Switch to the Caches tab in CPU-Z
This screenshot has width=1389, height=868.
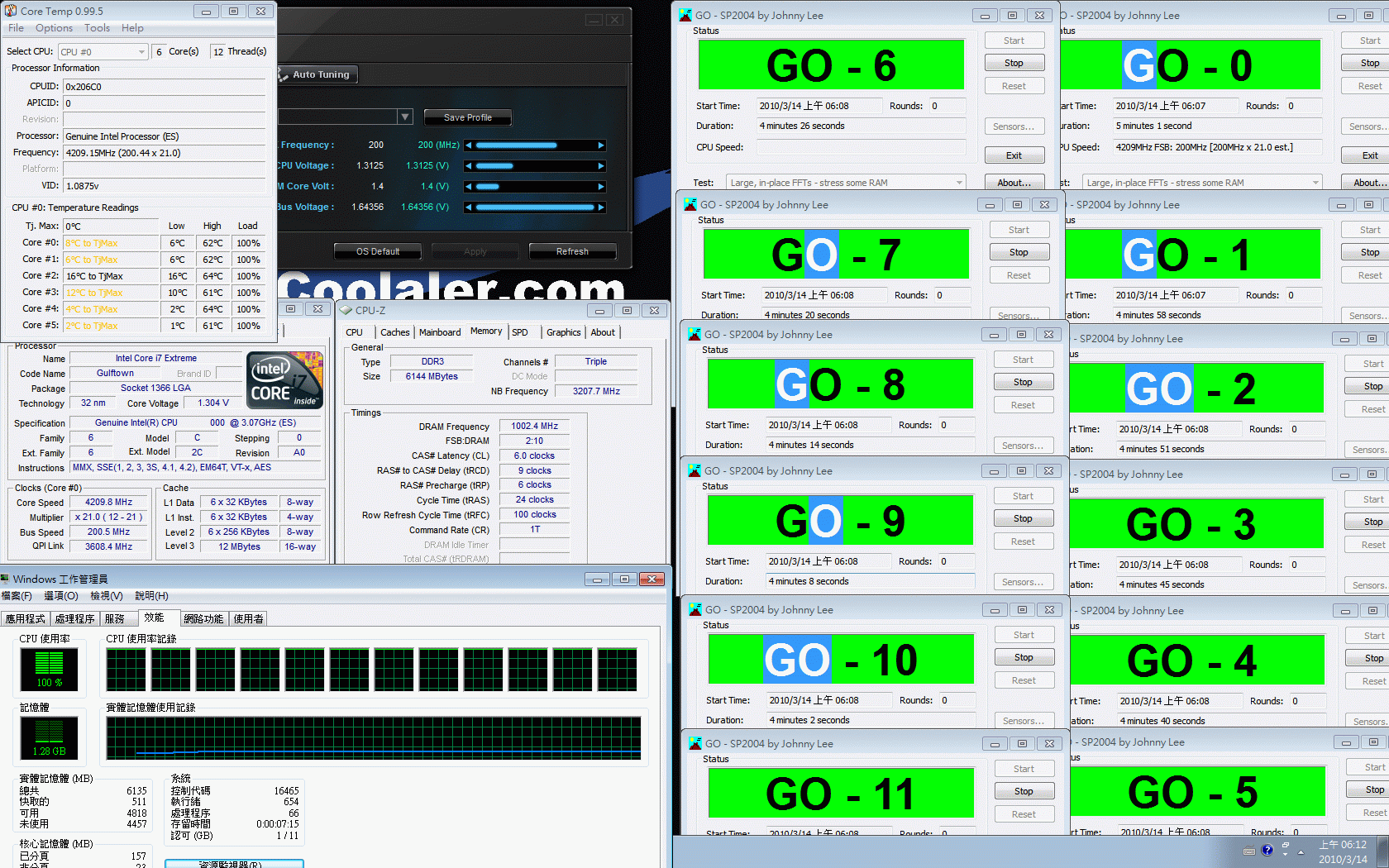click(394, 332)
